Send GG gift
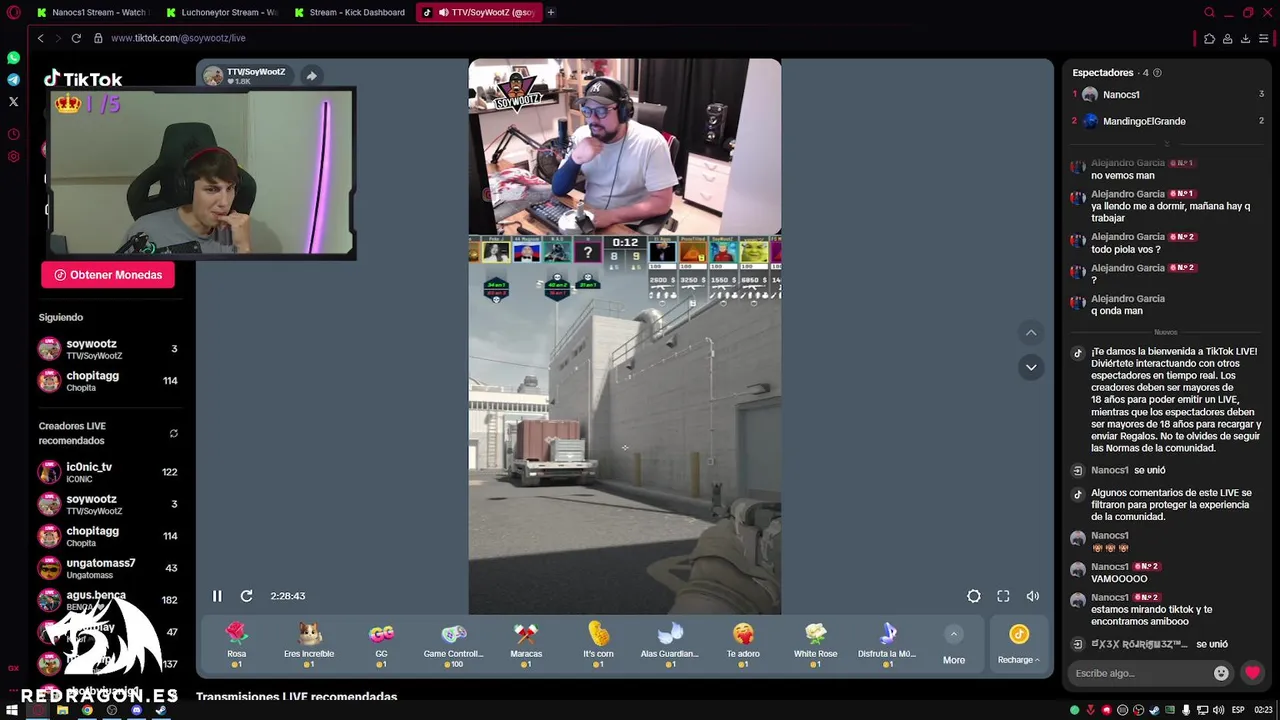Image resolution: width=1280 pixels, height=720 pixels. click(x=381, y=645)
